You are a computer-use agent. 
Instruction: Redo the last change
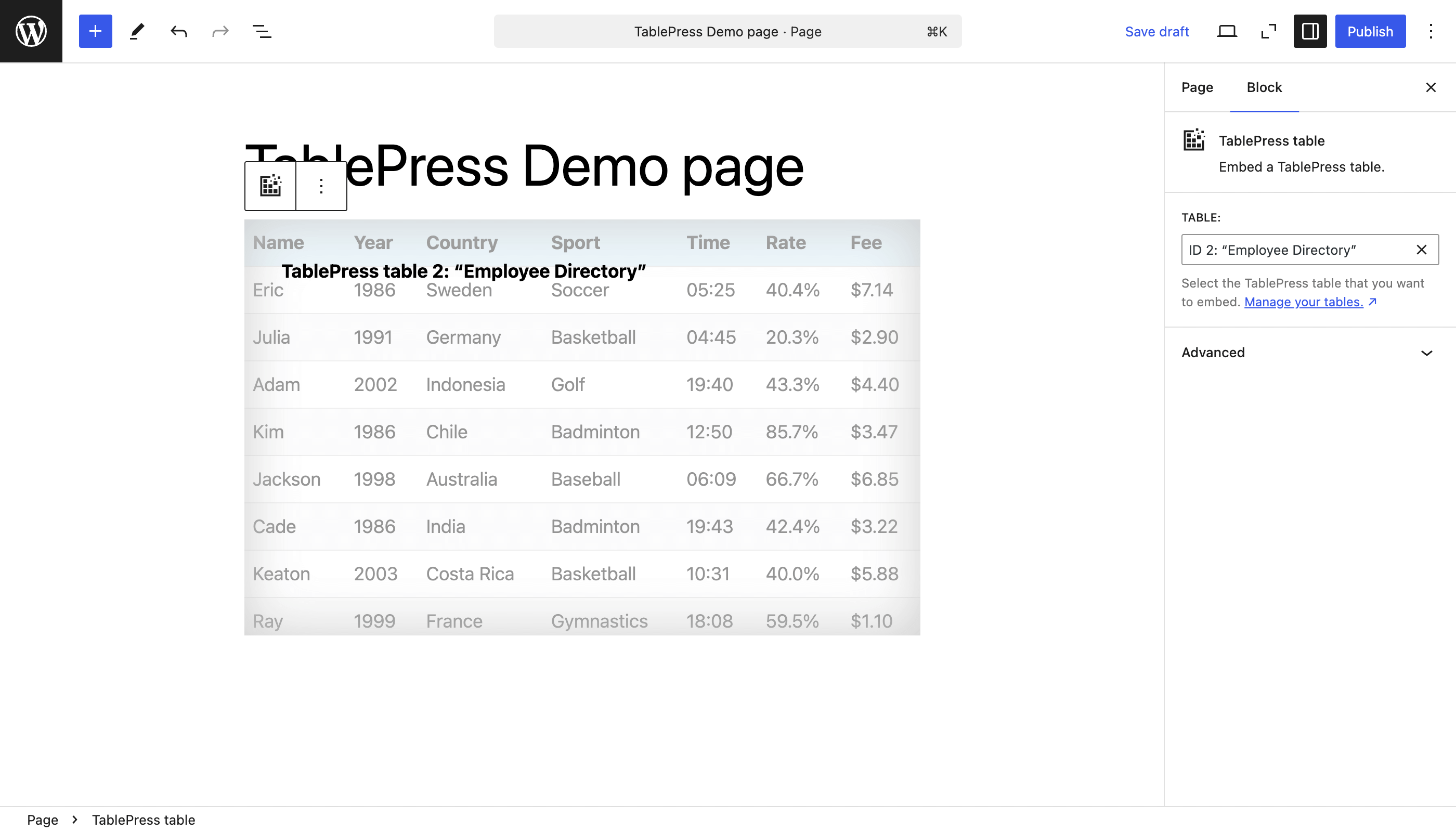(x=219, y=31)
